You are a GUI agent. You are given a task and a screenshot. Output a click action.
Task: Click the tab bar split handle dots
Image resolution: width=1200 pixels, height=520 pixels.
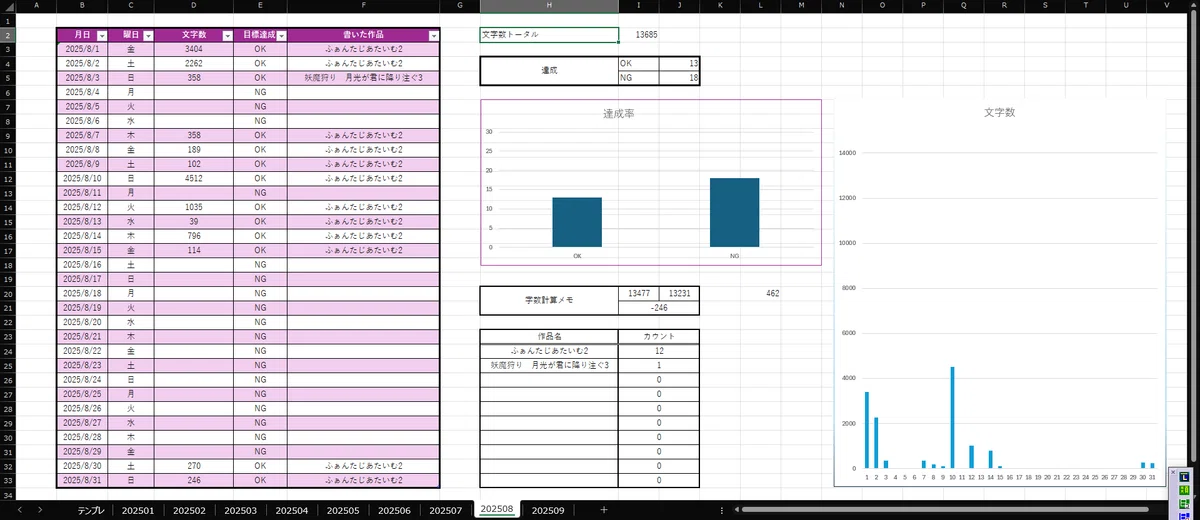click(722, 510)
